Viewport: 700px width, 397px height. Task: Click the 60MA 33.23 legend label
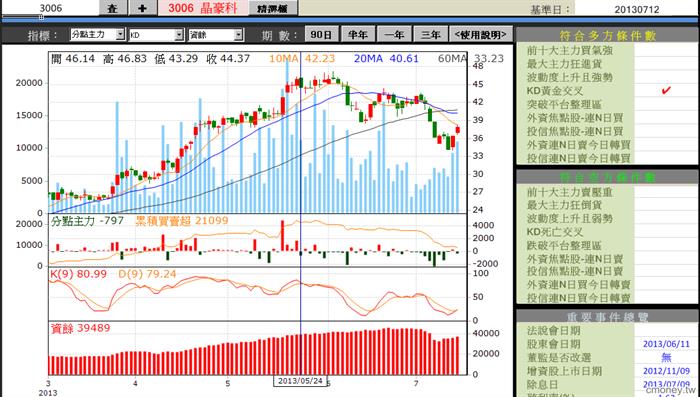(x=471, y=59)
